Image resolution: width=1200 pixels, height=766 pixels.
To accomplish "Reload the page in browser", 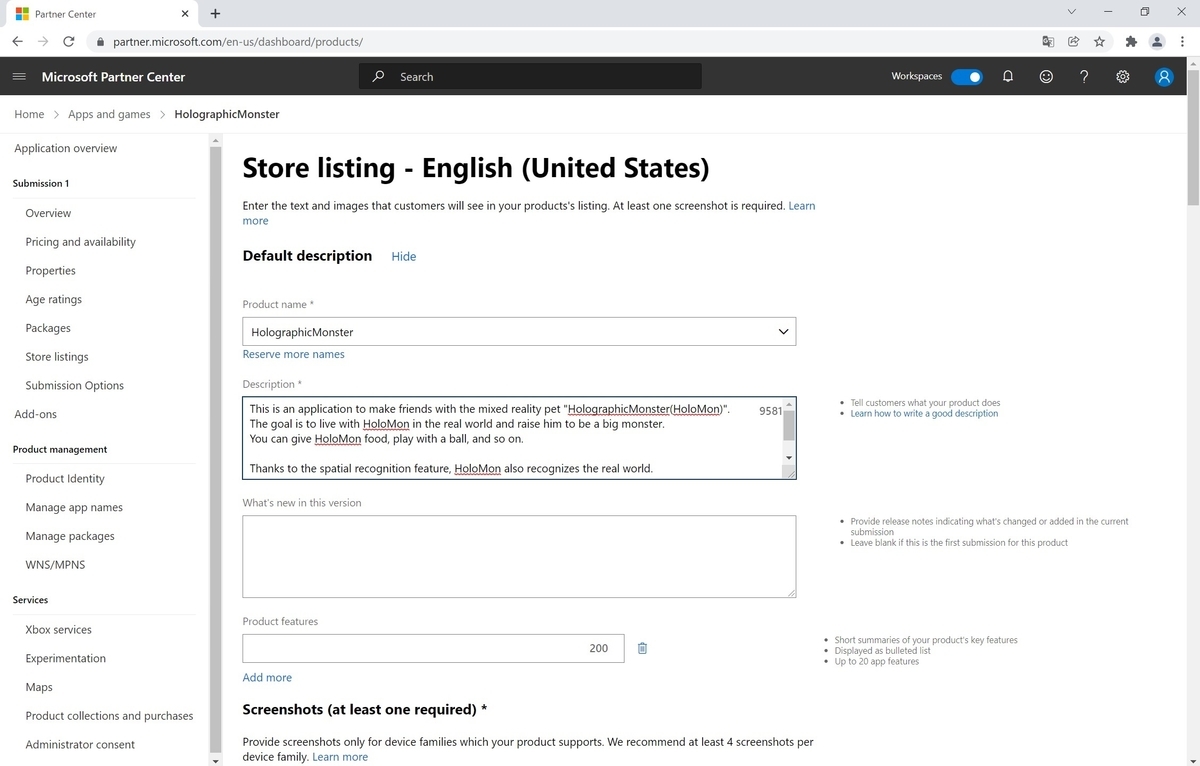I will 69,41.
